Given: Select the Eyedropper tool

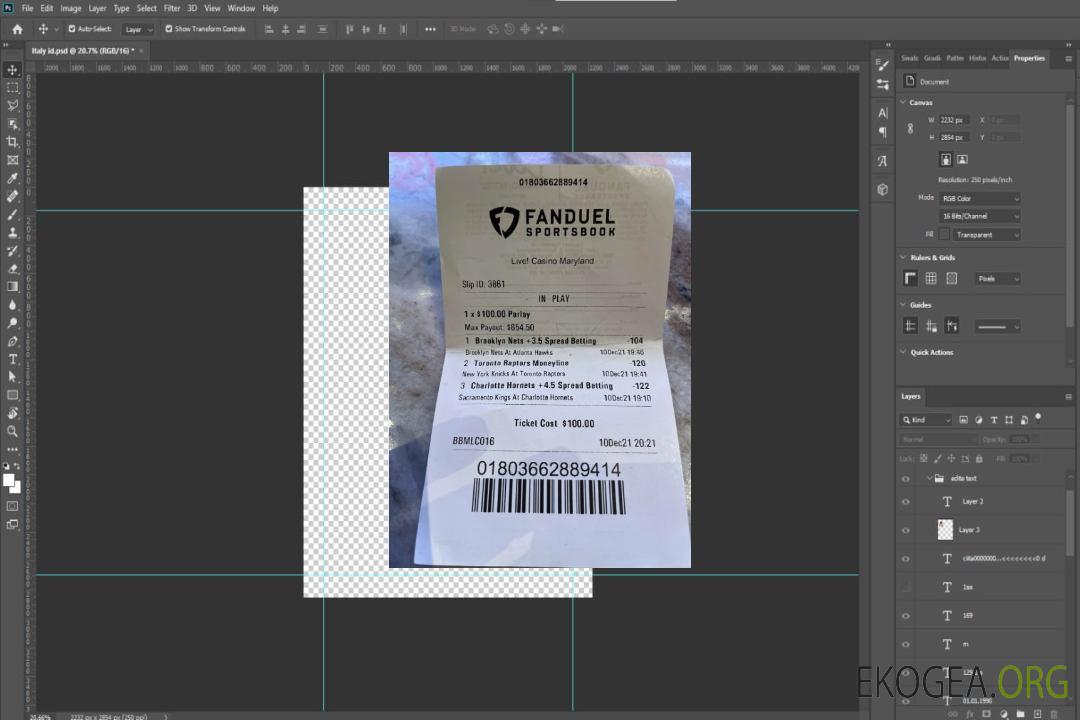Looking at the screenshot, I should coord(13,178).
